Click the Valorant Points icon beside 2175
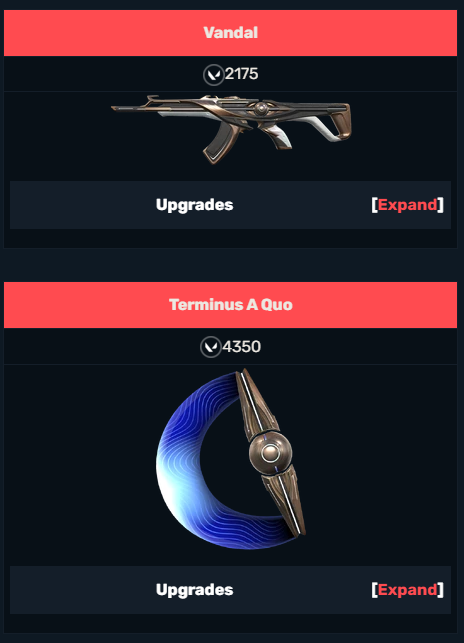This screenshot has height=643, width=464. click(x=213, y=75)
